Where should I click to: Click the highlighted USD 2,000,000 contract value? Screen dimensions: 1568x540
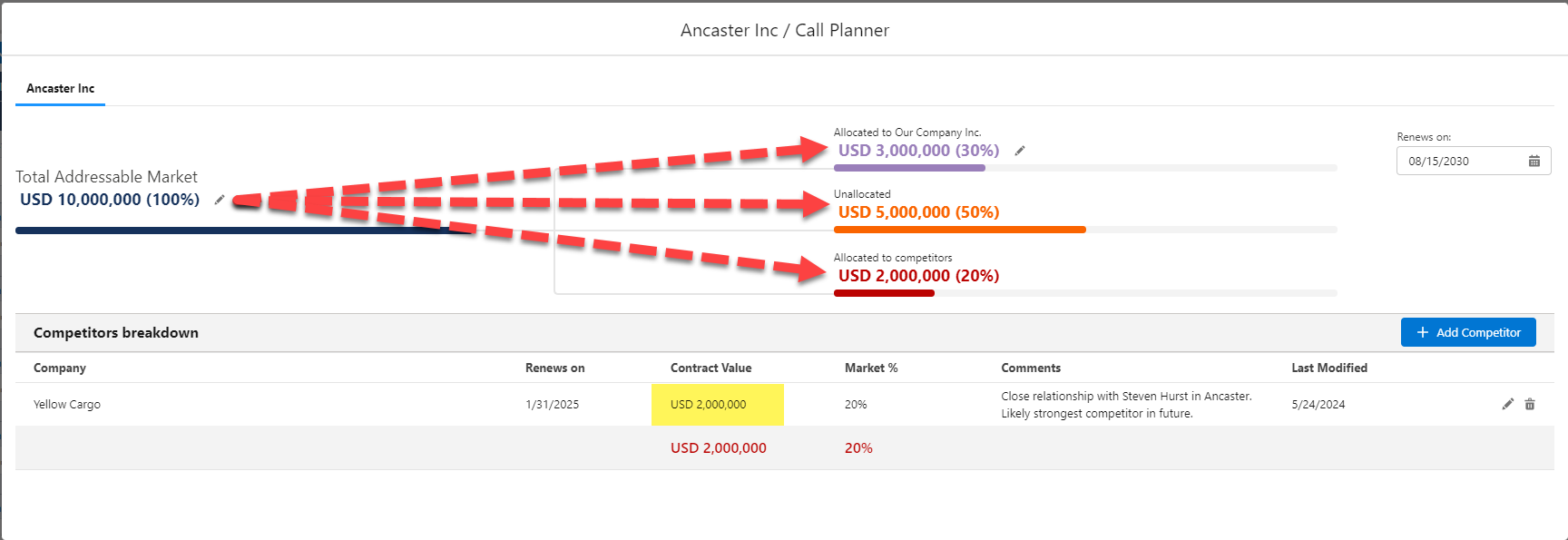708,405
